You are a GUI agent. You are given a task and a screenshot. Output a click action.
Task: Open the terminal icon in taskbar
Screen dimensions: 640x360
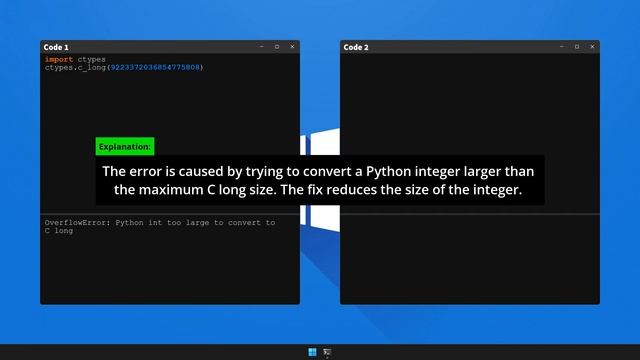click(327, 352)
